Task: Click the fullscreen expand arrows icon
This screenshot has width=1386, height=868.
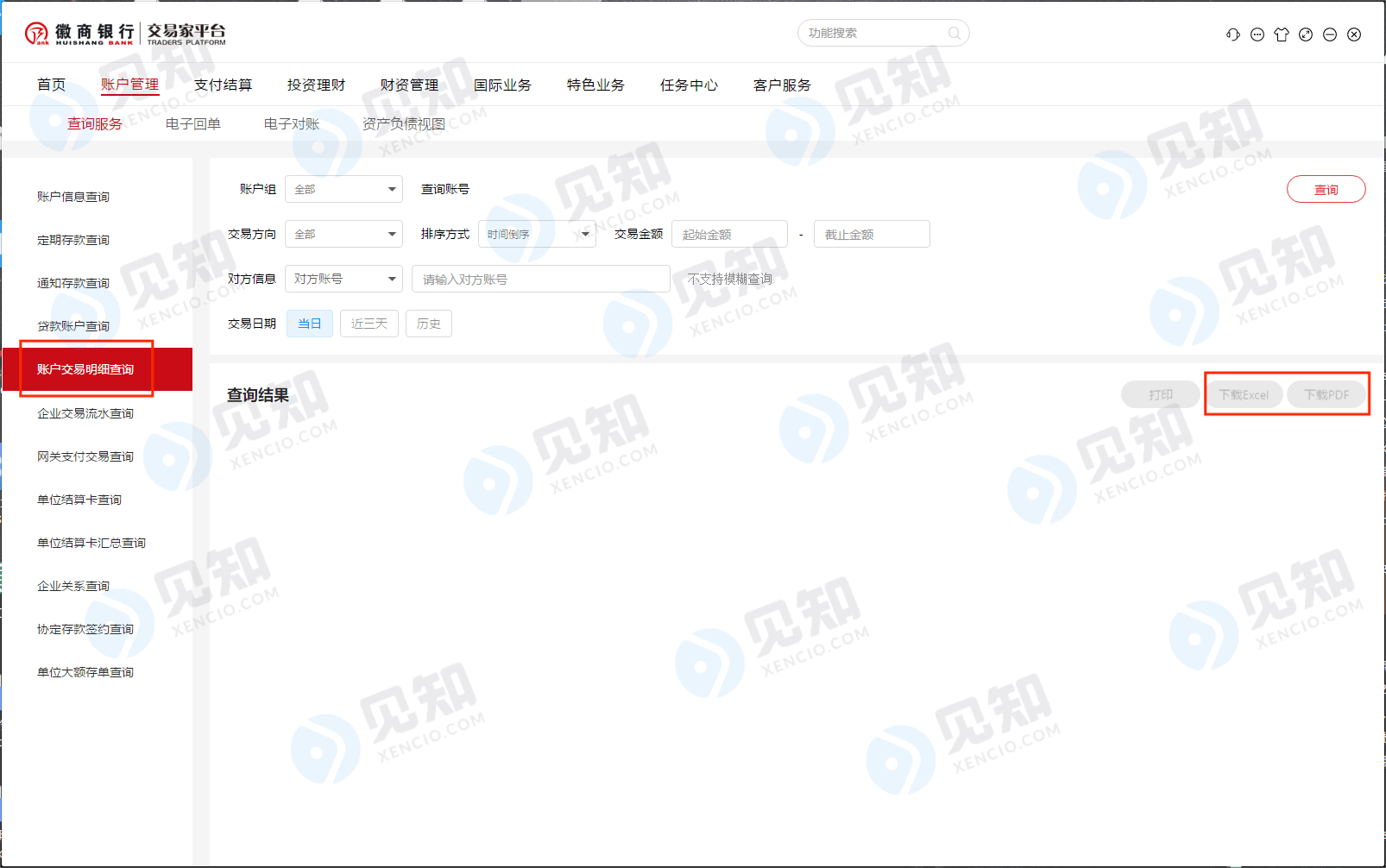Action: click(x=1306, y=35)
